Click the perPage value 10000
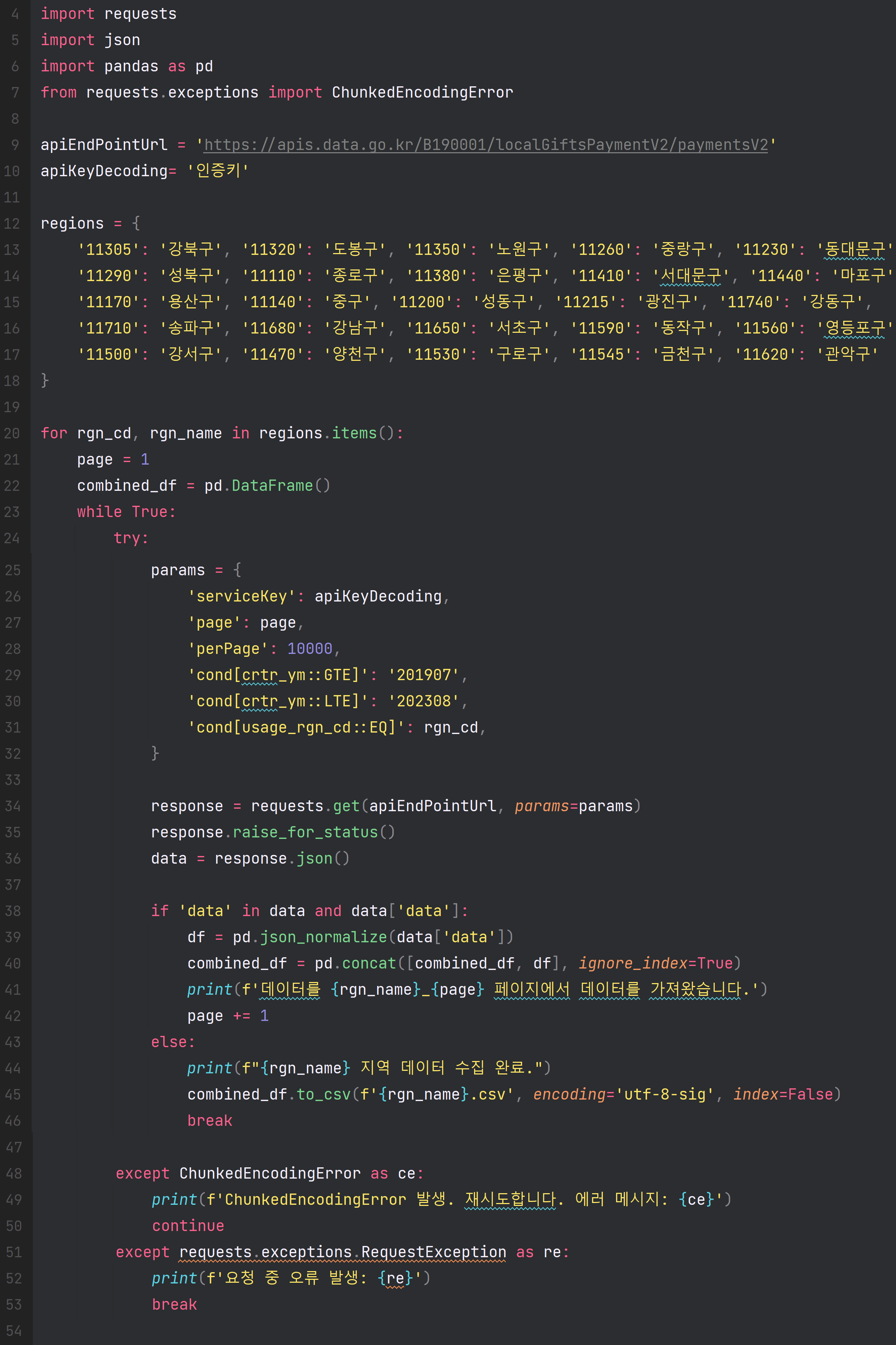The height and width of the screenshot is (1345, 896). pyautogui.click(x=309, y=649)
